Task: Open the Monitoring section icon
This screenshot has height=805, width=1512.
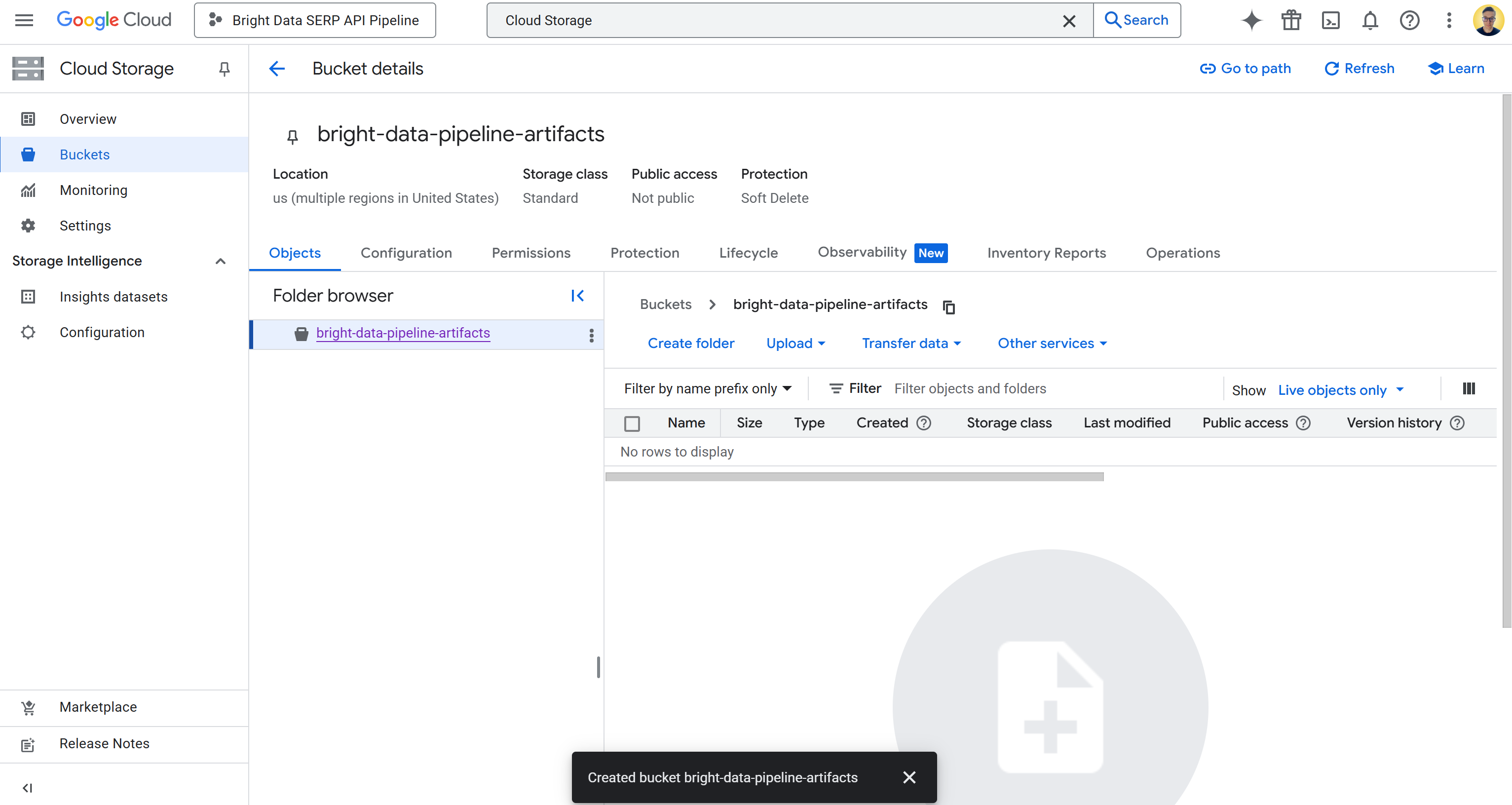Action: tap(28, 190)
